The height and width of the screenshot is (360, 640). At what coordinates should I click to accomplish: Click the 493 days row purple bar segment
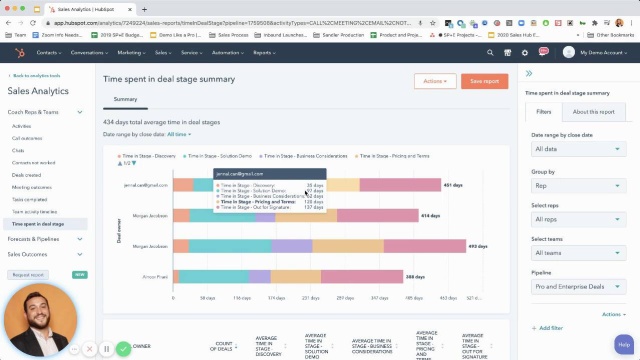pos(292,246)
